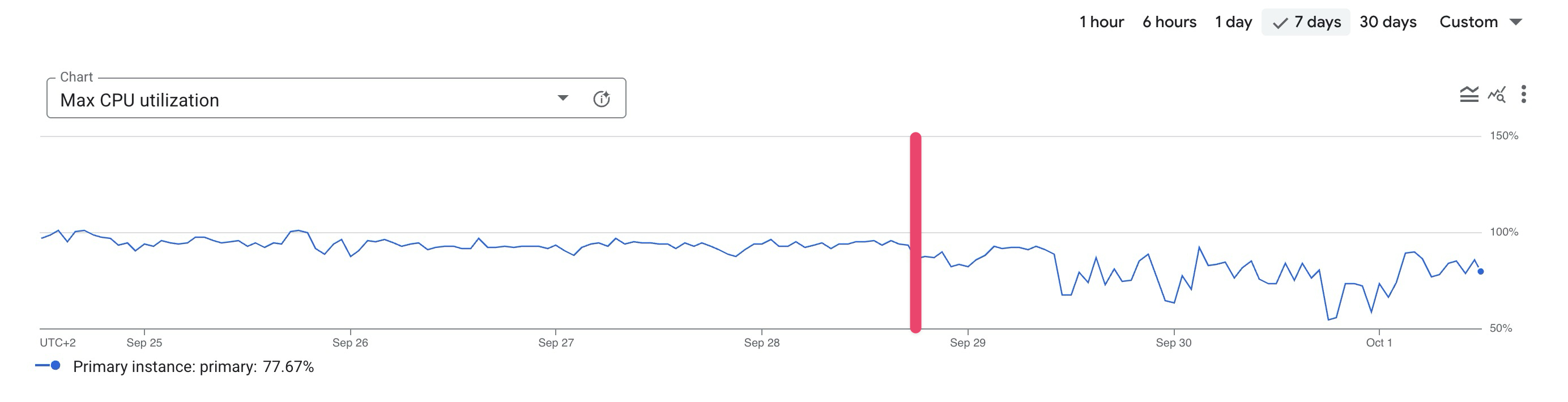Open the Chart metric selector box
Viewport: 1568px width, 402px height.
[x=304, y=99]
